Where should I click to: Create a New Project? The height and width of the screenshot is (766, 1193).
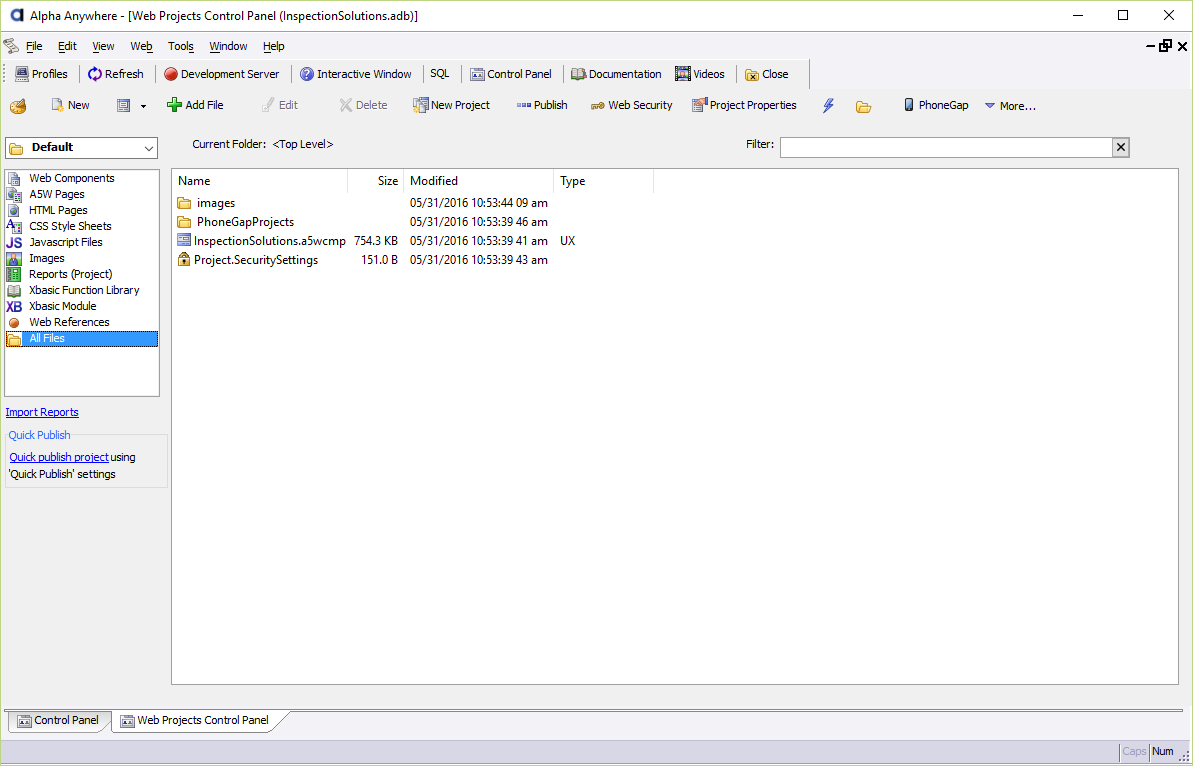click(x=451, y=105)
